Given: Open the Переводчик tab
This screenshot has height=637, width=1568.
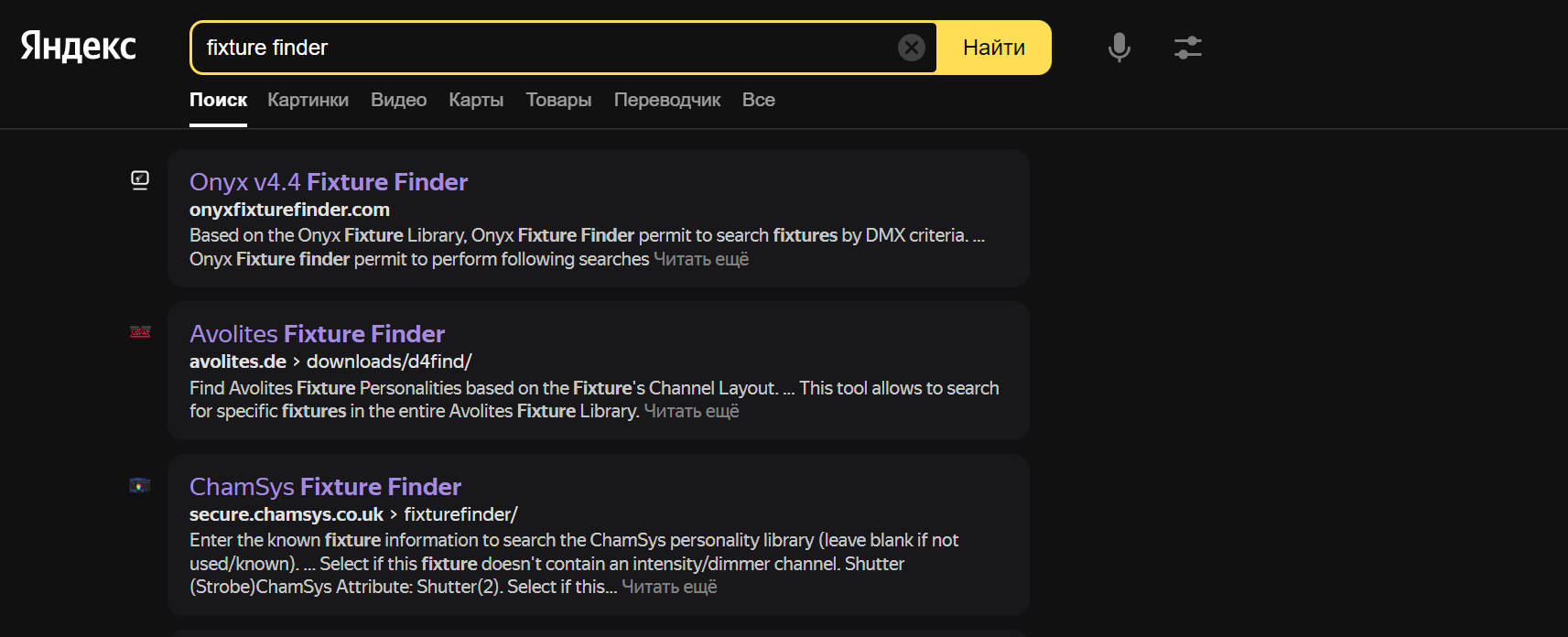Looking at the screenshot, I should coord(667,100).
